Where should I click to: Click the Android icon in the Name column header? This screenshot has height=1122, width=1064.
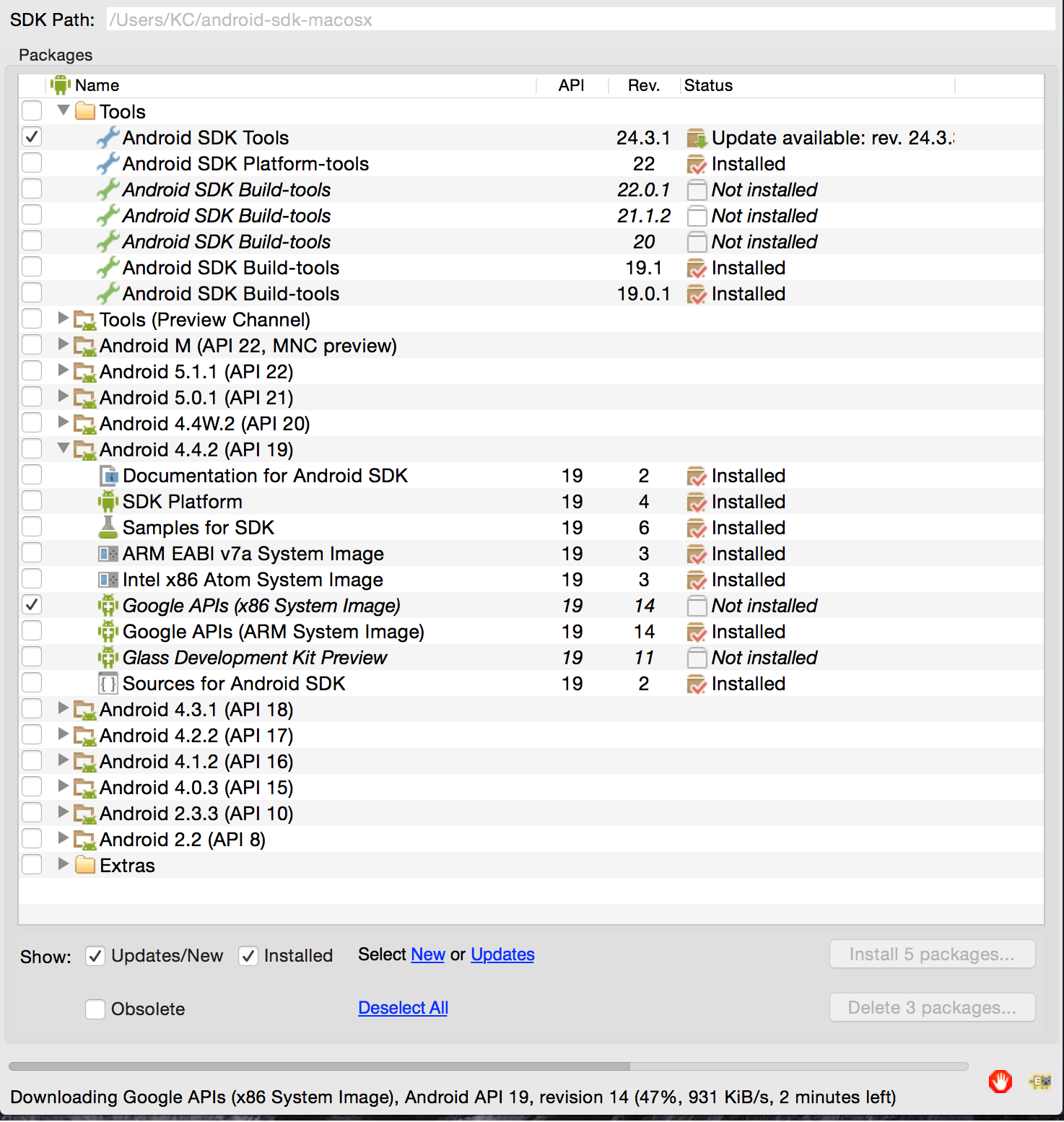[61, 85]
